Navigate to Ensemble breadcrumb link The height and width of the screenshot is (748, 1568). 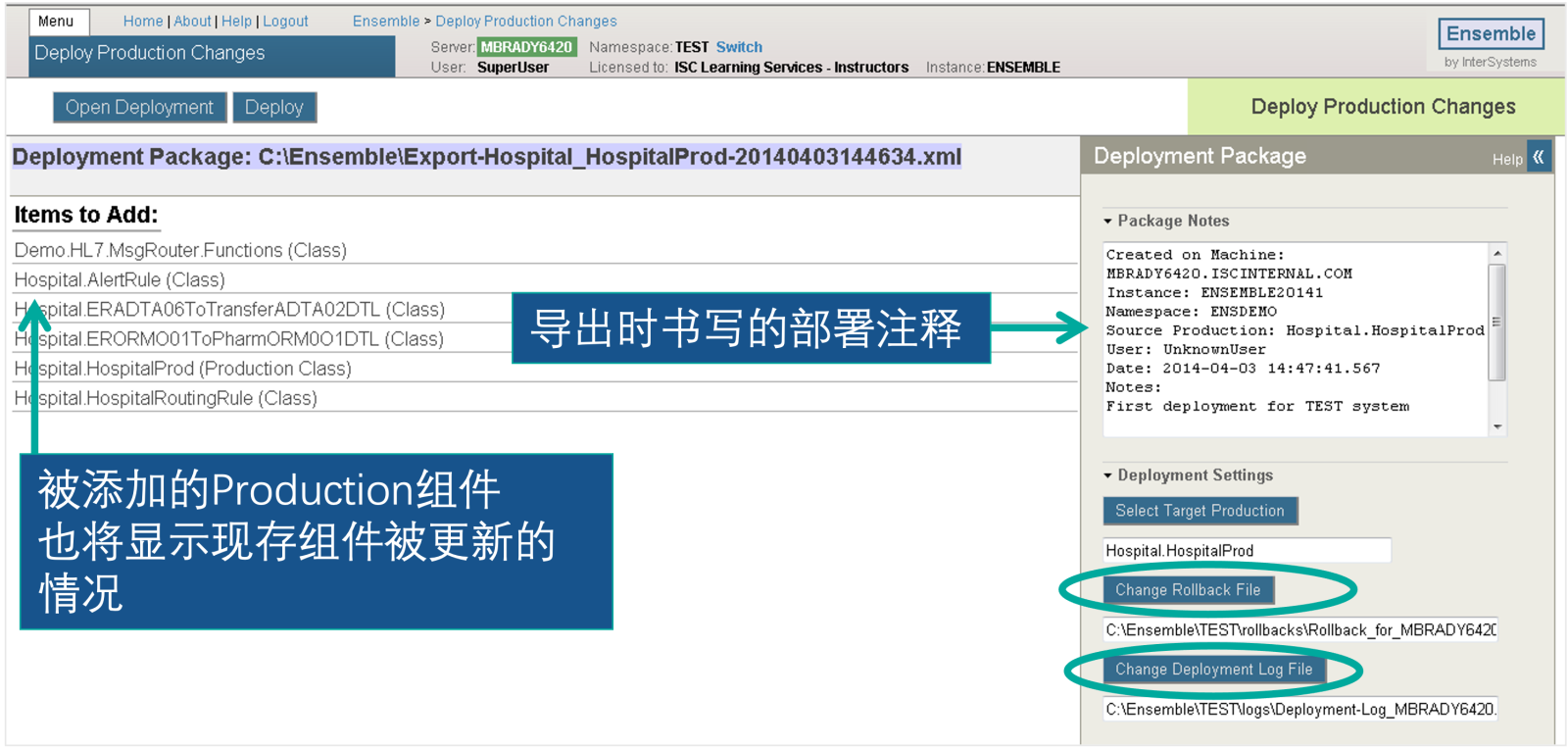click(x=386, y=21)
